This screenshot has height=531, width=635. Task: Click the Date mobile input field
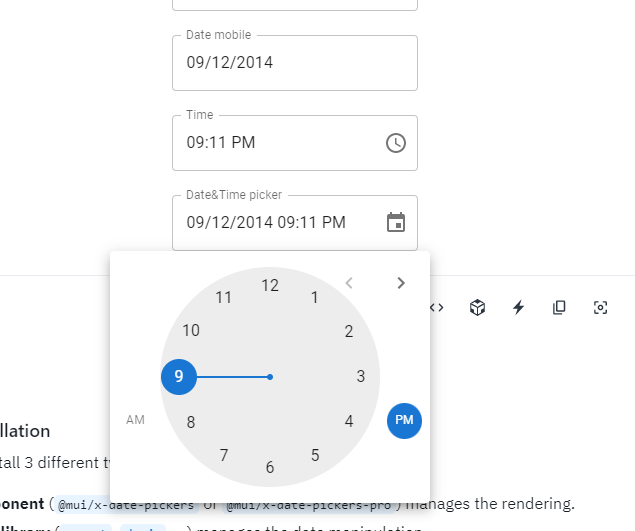(295, 63)
